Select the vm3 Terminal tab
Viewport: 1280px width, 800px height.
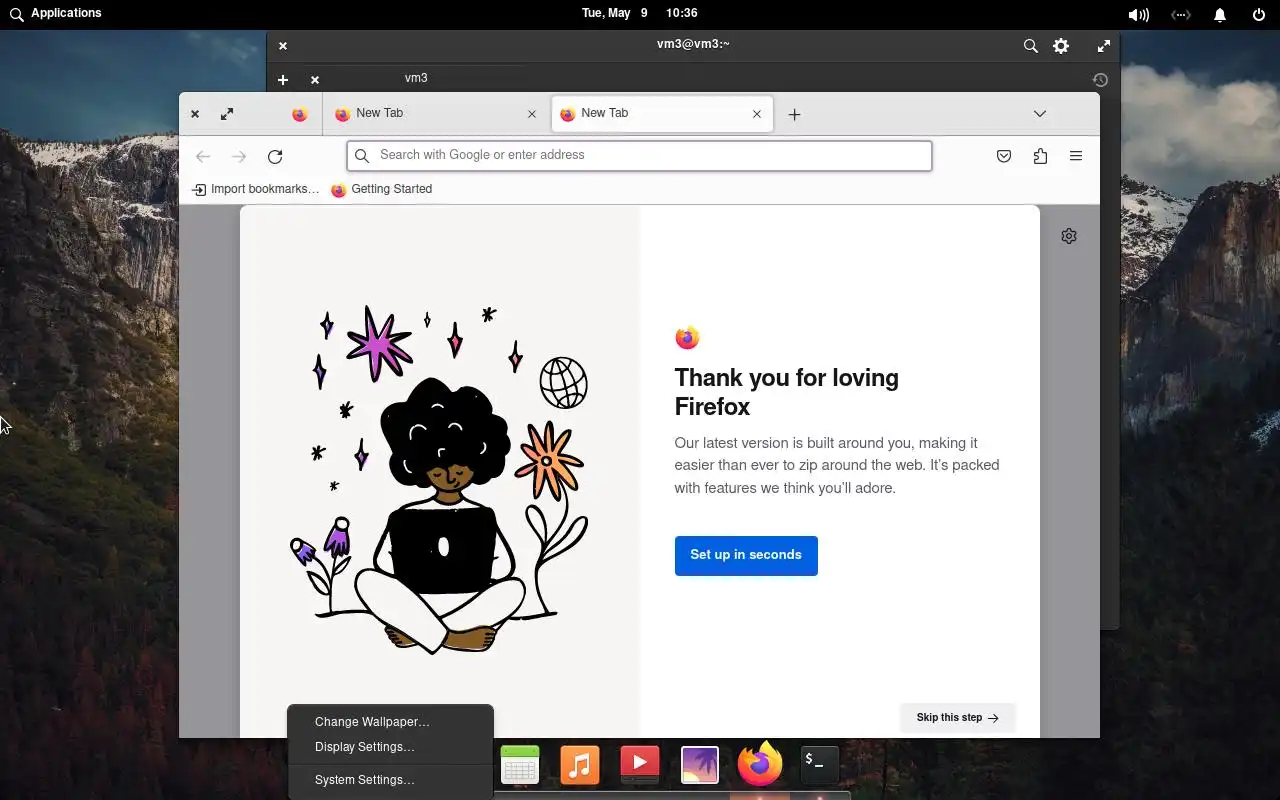[x=416, y=78]
